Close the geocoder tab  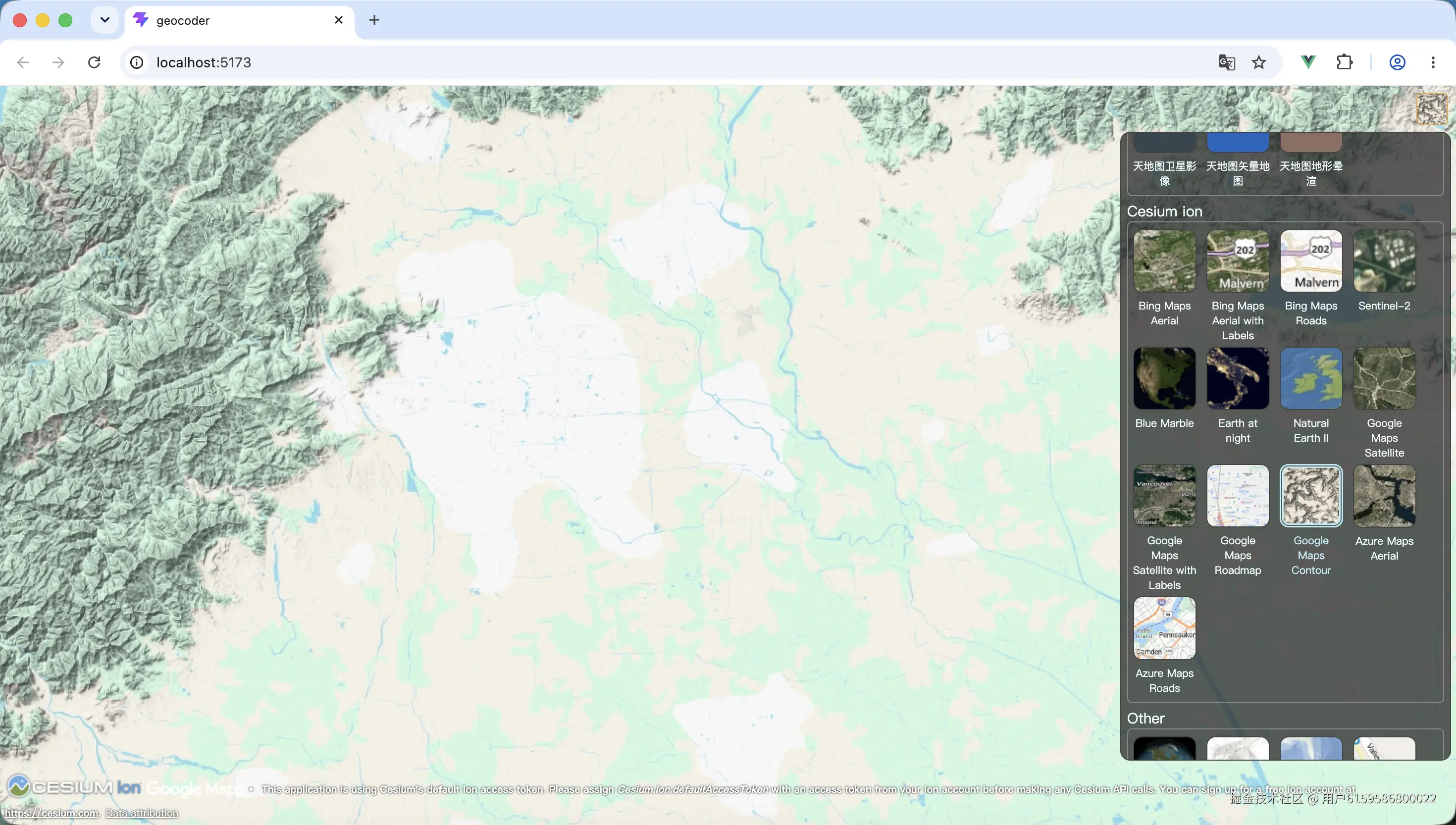click(339, 20)
